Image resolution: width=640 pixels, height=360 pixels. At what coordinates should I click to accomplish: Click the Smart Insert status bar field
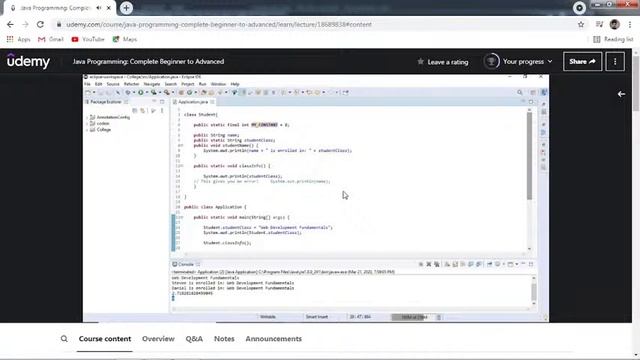coord(317,317)
